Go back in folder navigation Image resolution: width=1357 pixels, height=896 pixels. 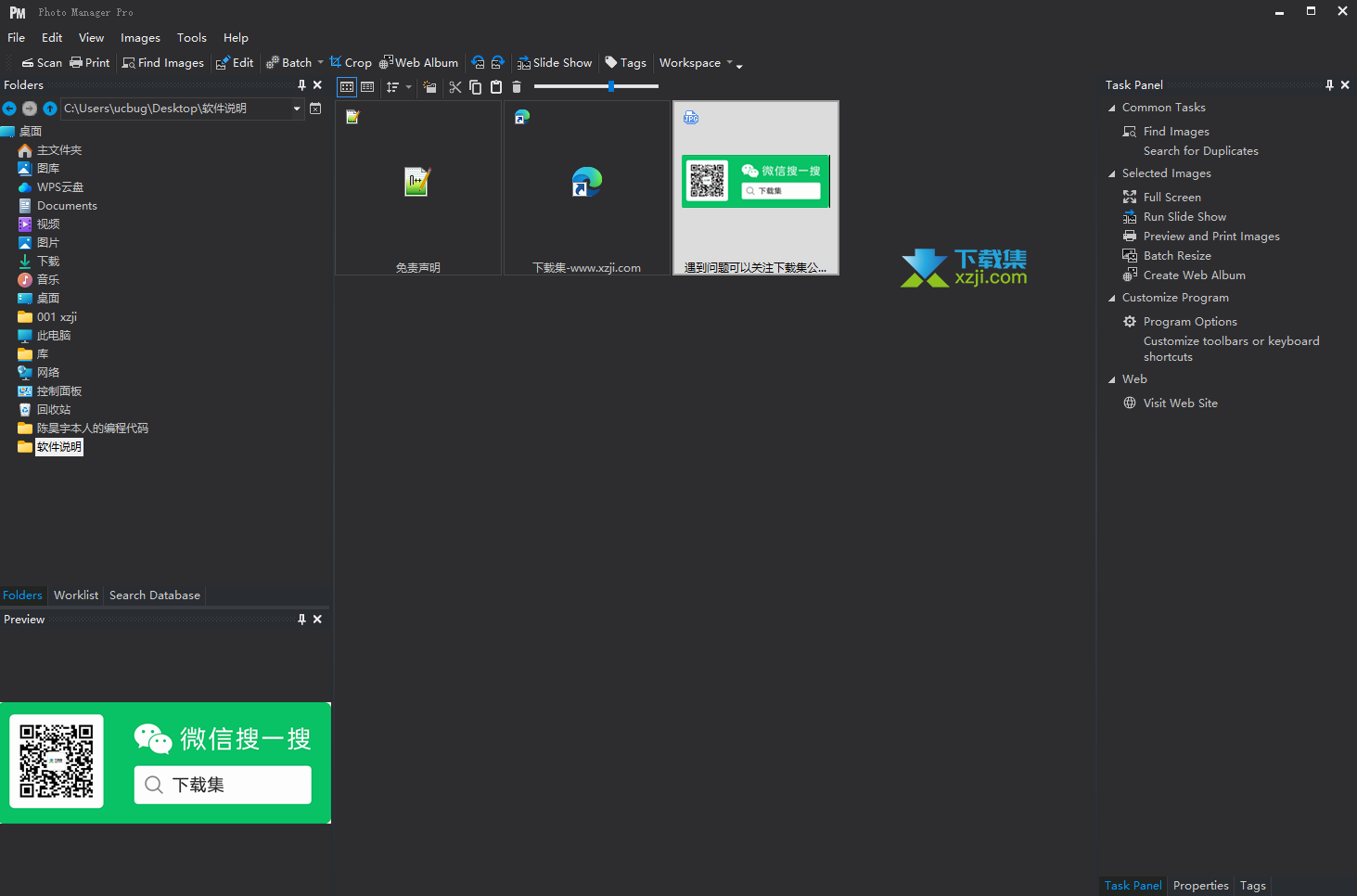[9, 109]
